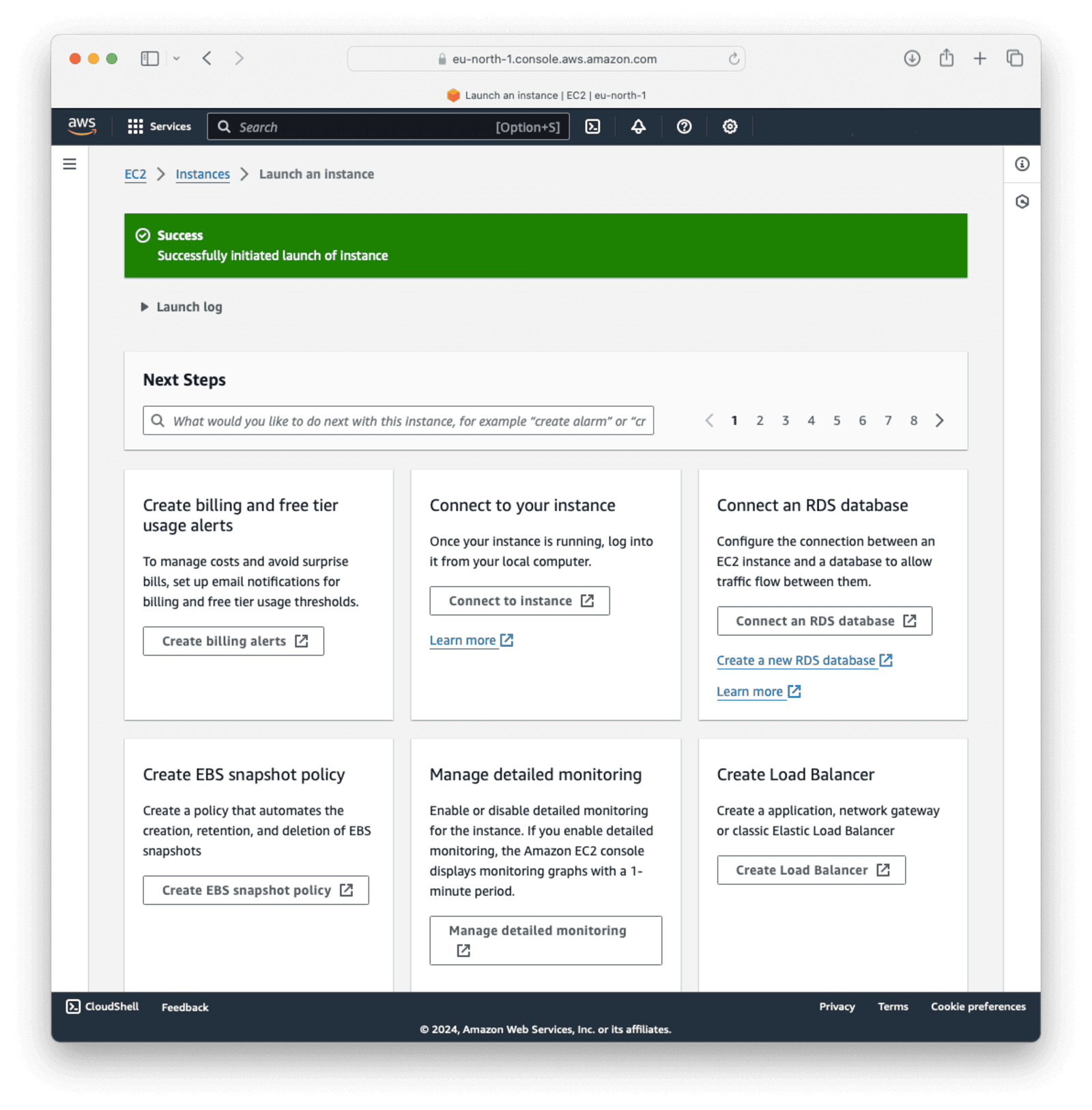Focus the Next Steps search field

point(398,420)
